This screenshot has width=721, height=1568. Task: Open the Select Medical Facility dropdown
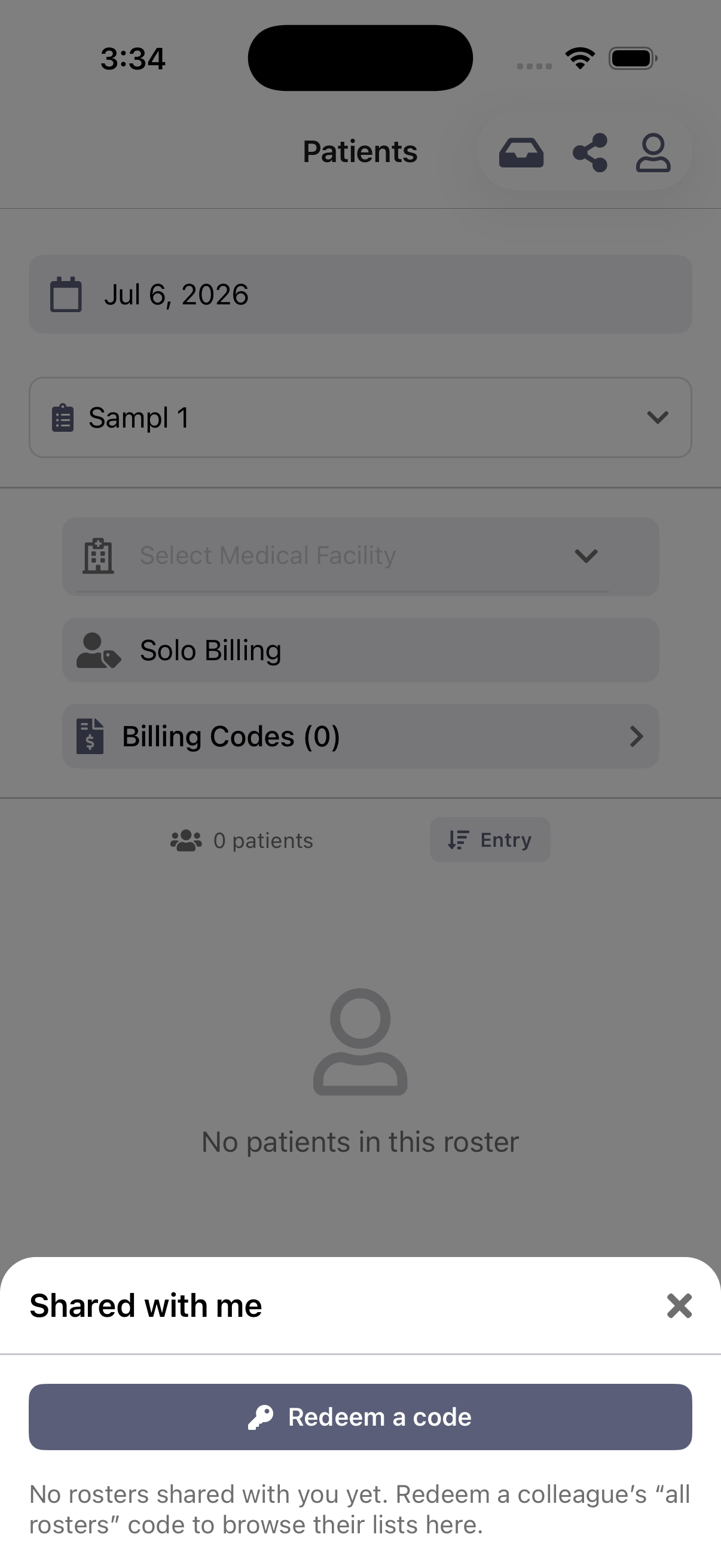click(x=360, y=556)
